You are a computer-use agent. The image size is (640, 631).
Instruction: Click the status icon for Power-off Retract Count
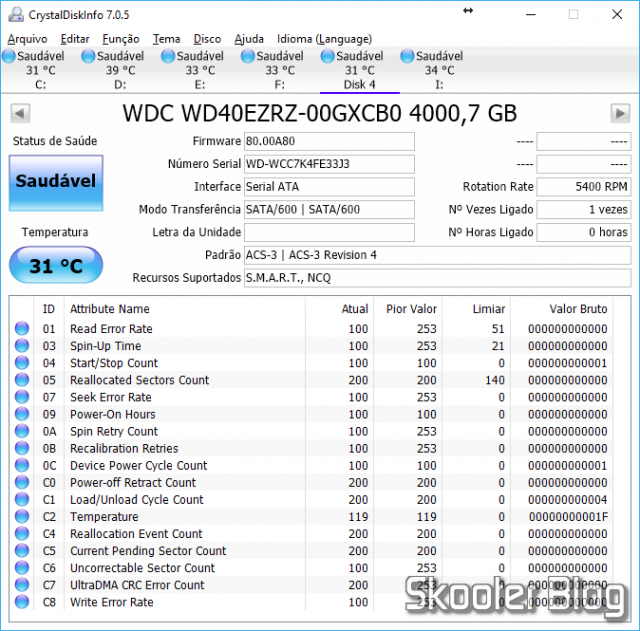pos(22,482)
